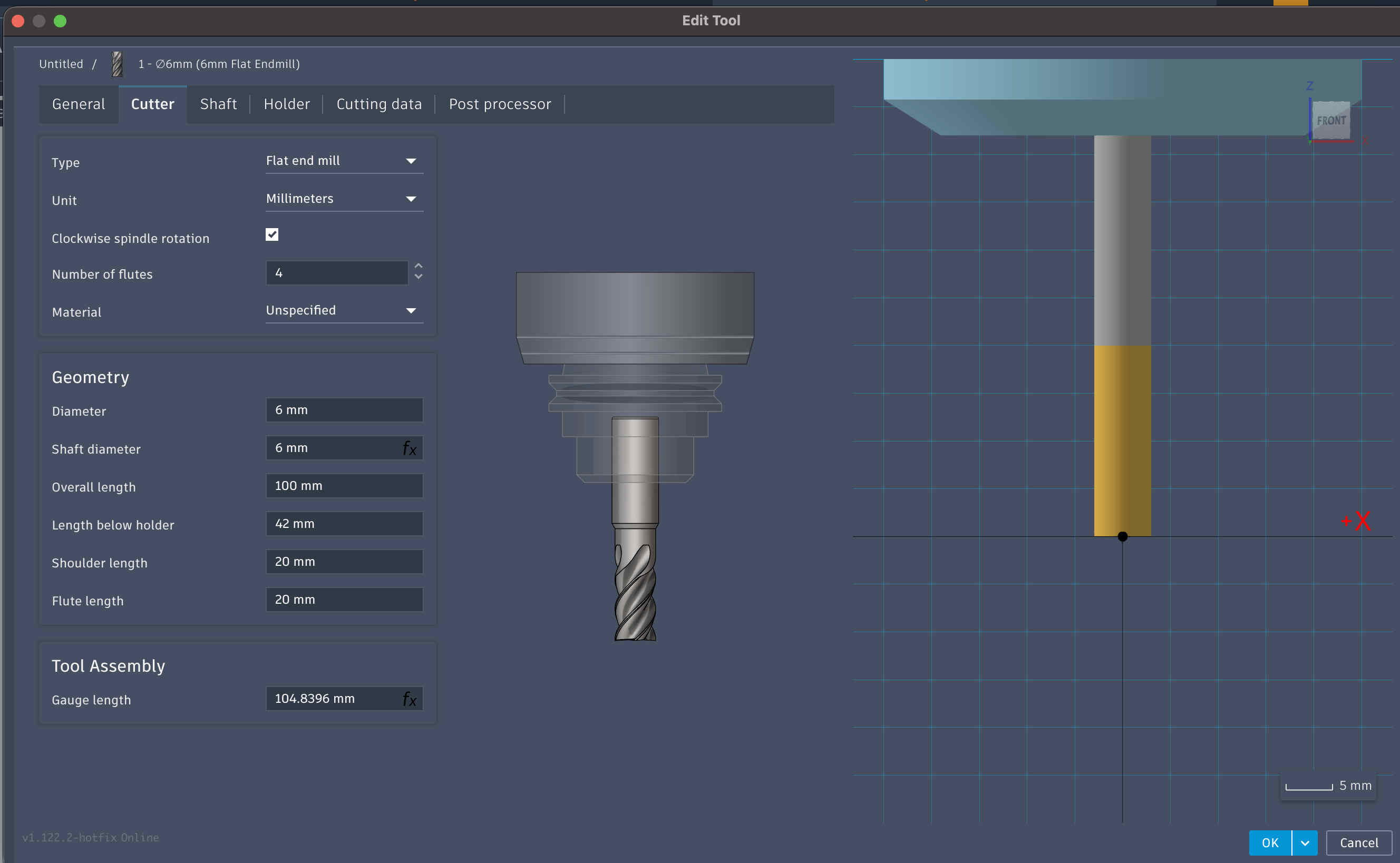This screenshot has width=1400, height=863.
Task: Click the fx icon in Shaft diameter field
Action: pos(410,448)
